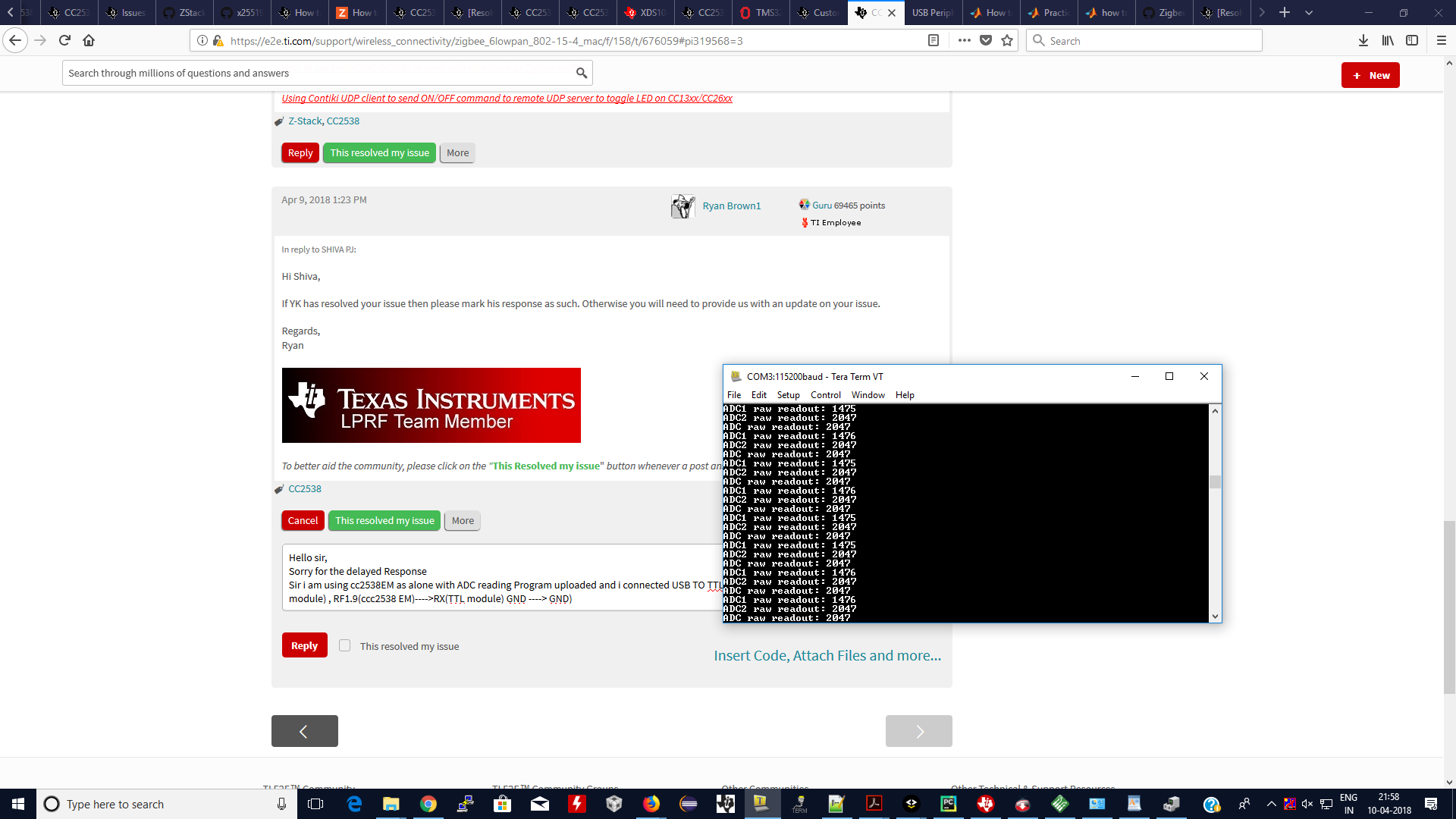
Task: Click the Firefox reload page icon
Action: point(65,41)
